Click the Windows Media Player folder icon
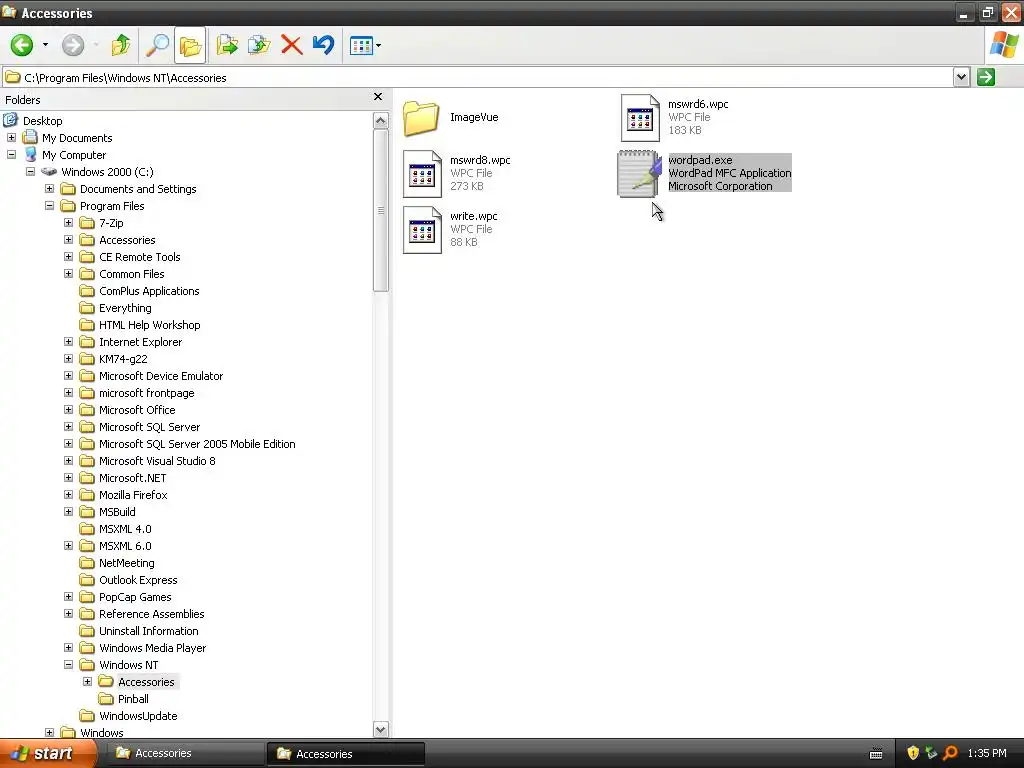 (87, 648)
